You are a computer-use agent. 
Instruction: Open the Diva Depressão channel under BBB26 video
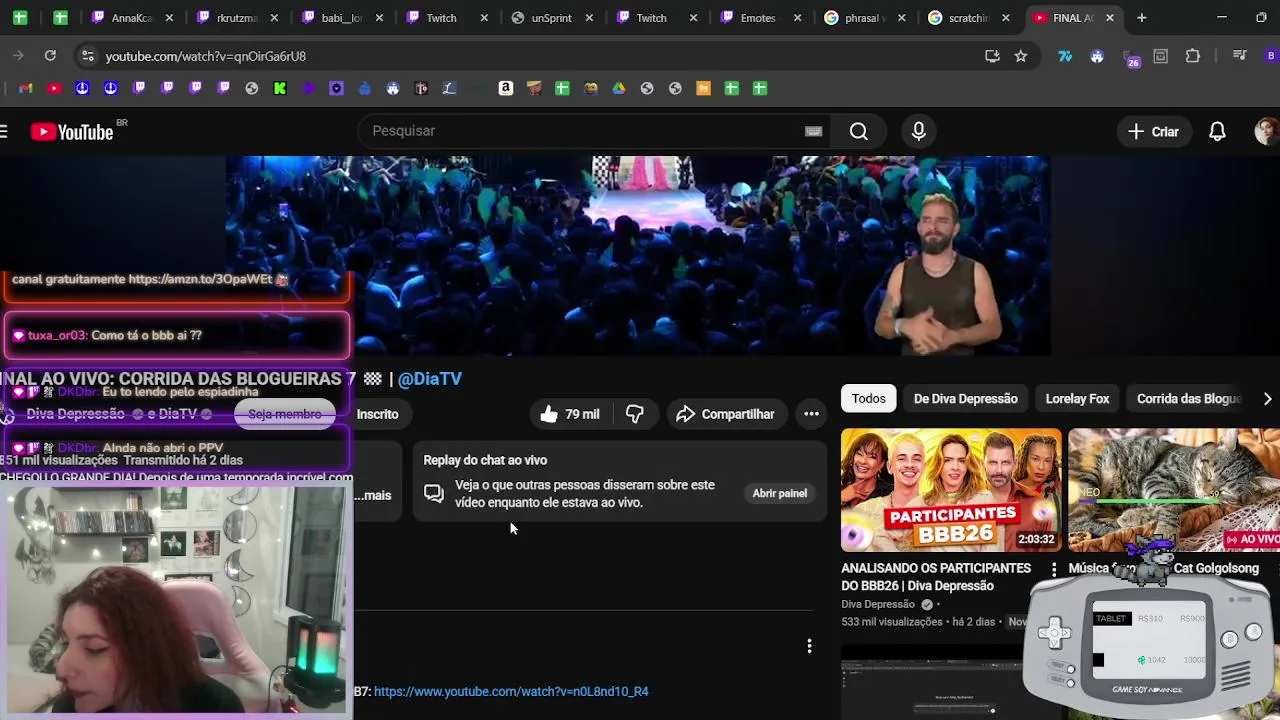[878, 604]
